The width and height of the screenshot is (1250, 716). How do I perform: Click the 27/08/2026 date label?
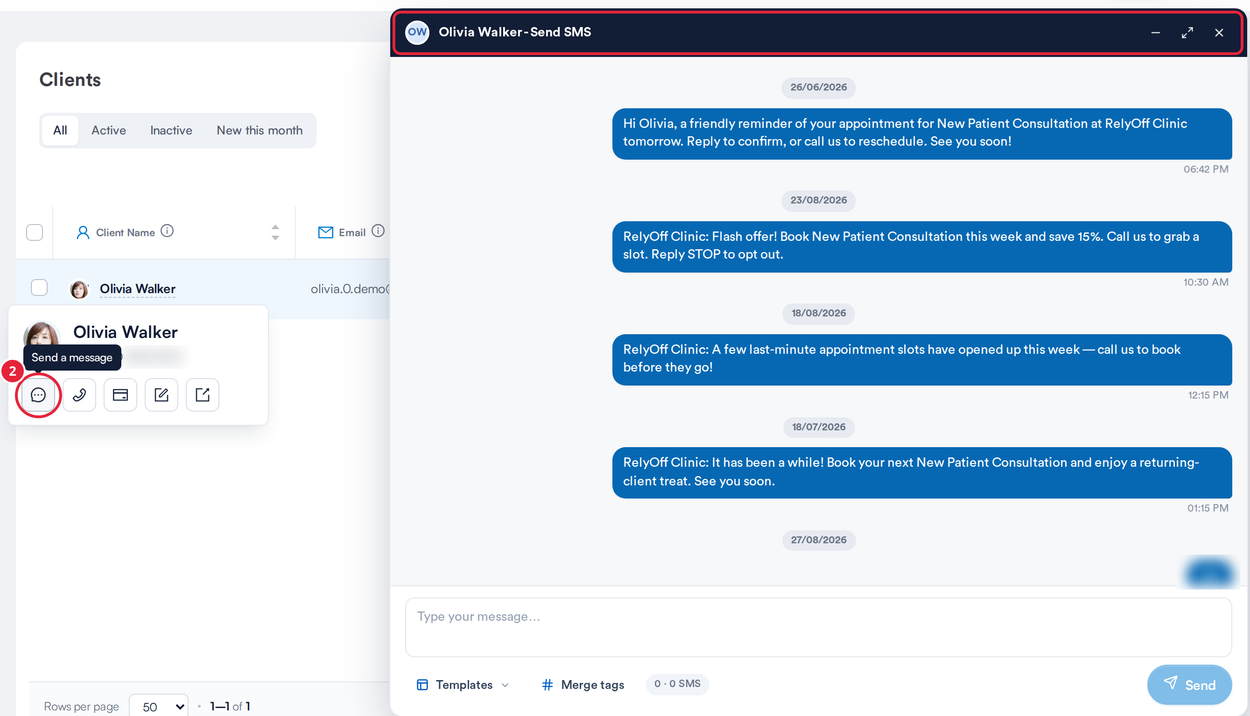[819, 540]
